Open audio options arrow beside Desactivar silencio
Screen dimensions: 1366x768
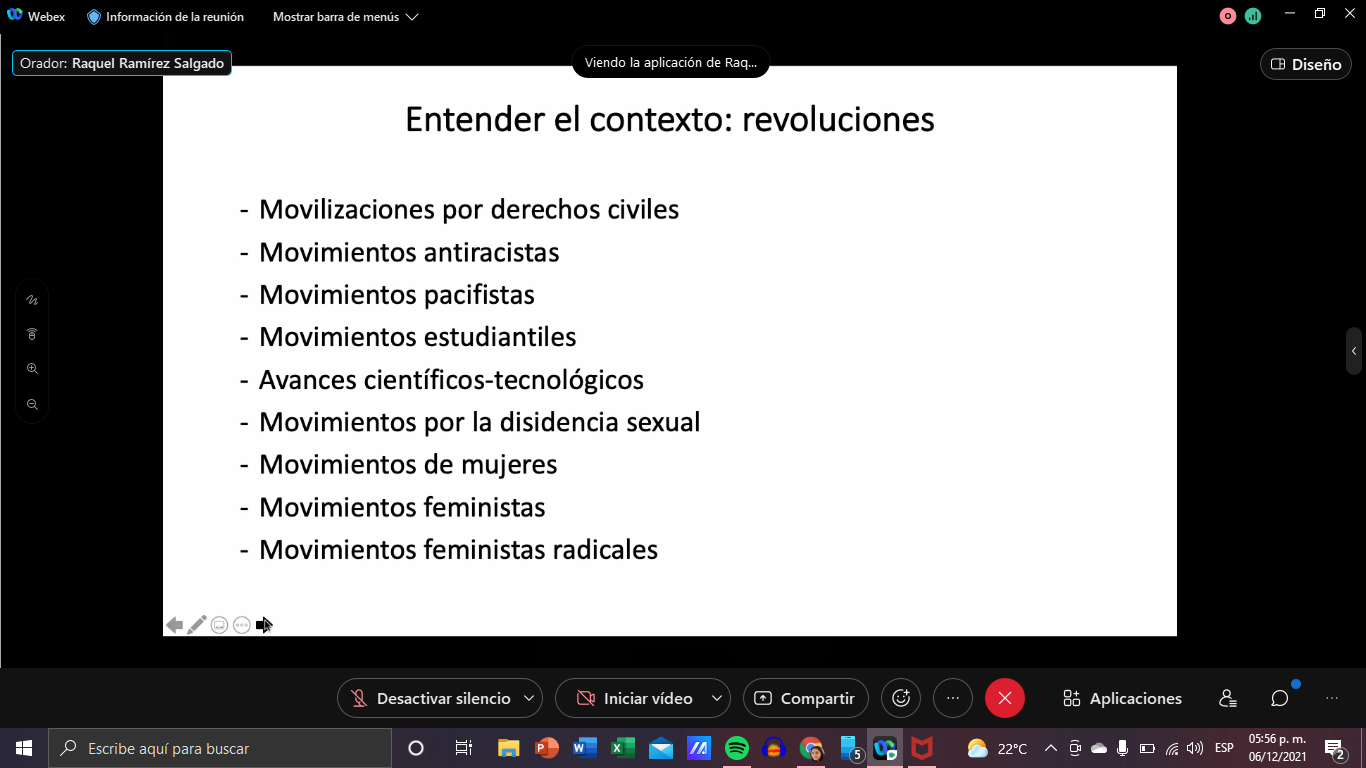click(529, 698)
